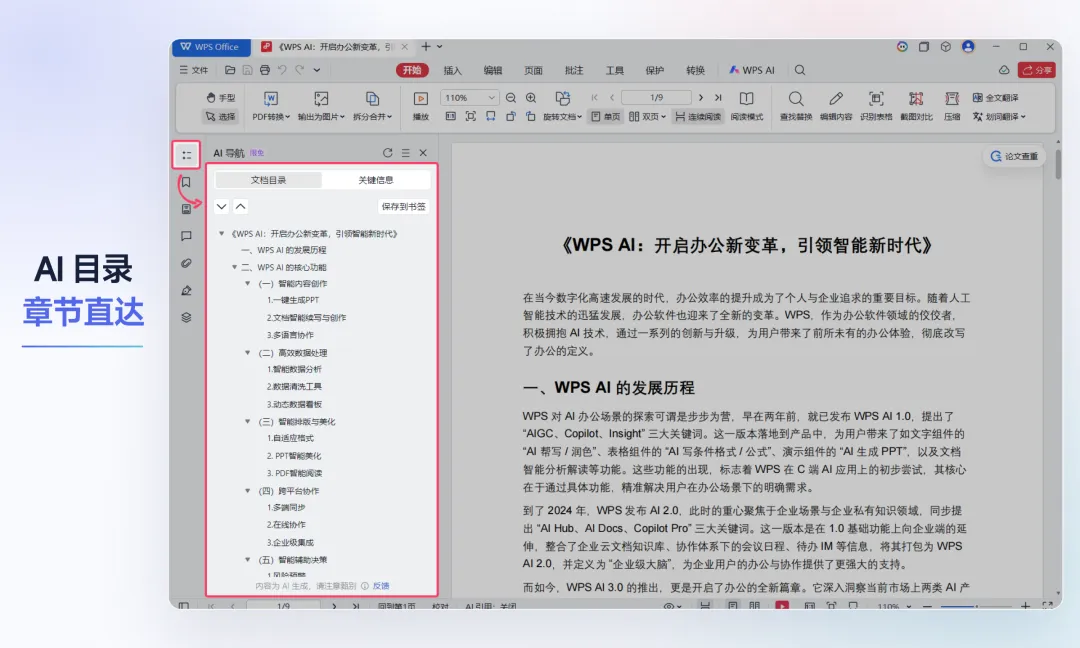Screen dimensions: 1080x648
Task: Click the print icon in quick toolbar
Action: click(264, 70)
